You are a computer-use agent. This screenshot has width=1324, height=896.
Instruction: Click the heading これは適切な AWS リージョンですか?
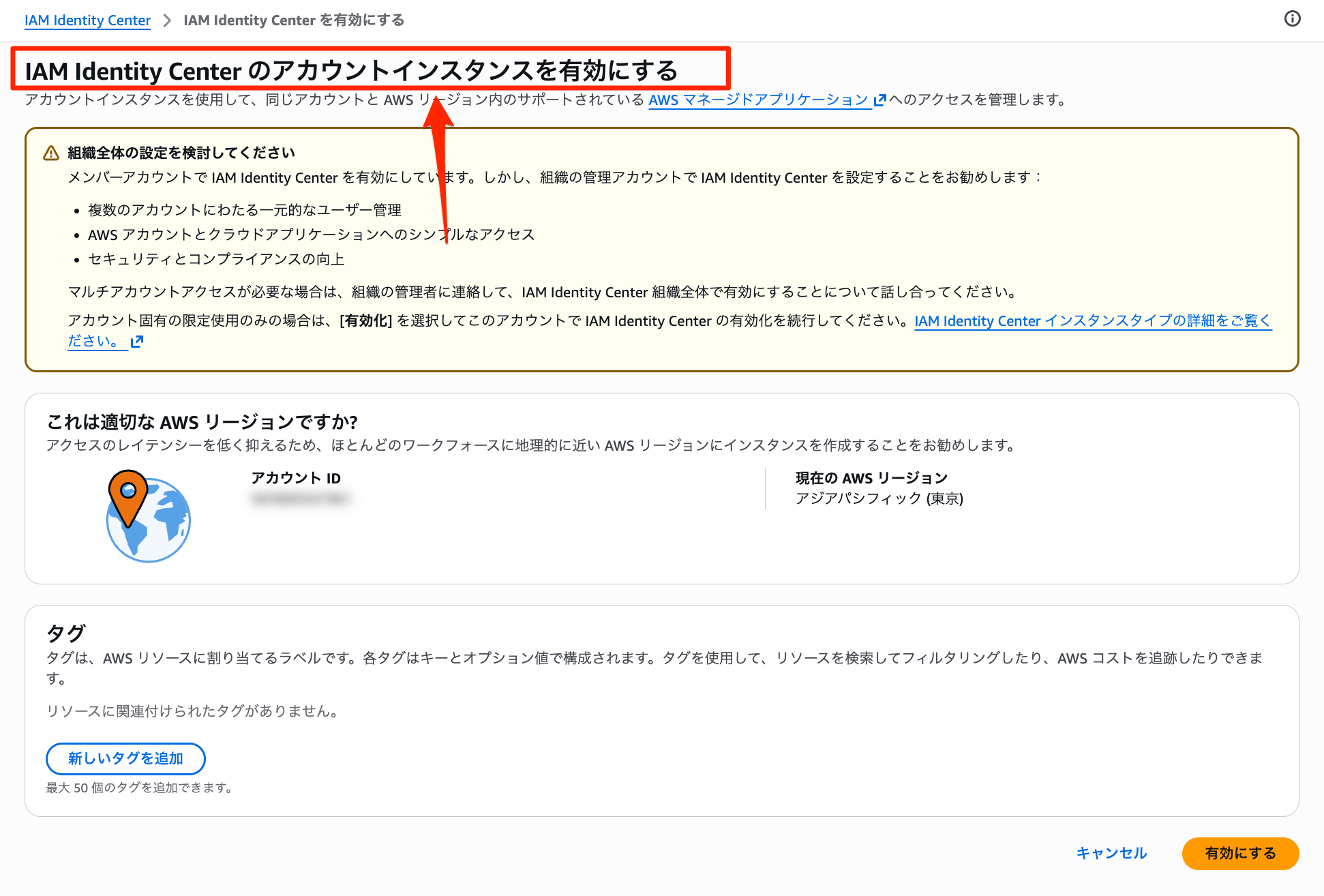tap(202, 422)
